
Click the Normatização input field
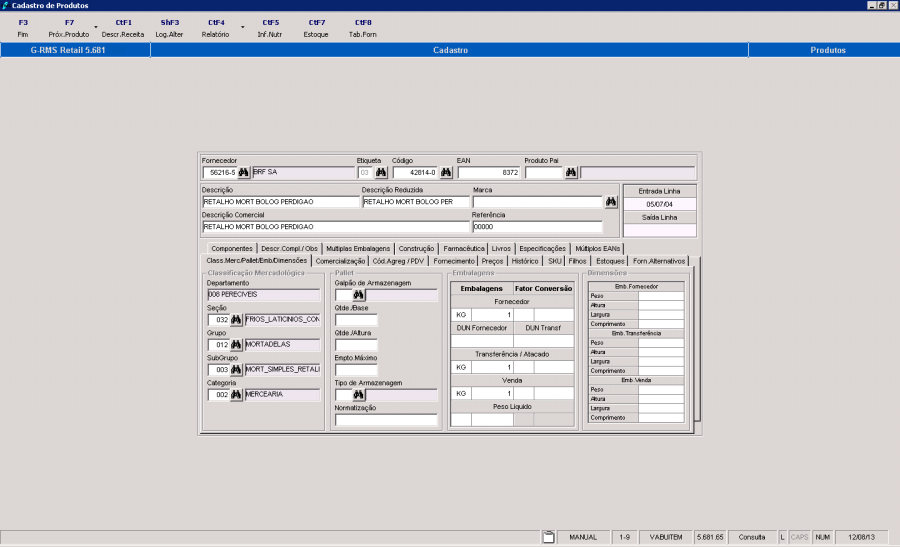coord(386,420)
